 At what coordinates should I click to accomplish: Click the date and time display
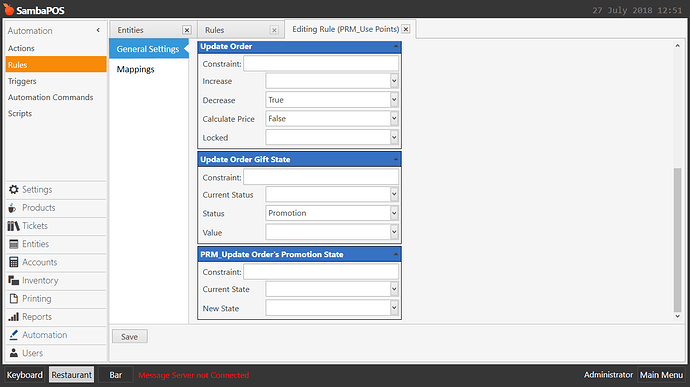click(x=637, y=10)
